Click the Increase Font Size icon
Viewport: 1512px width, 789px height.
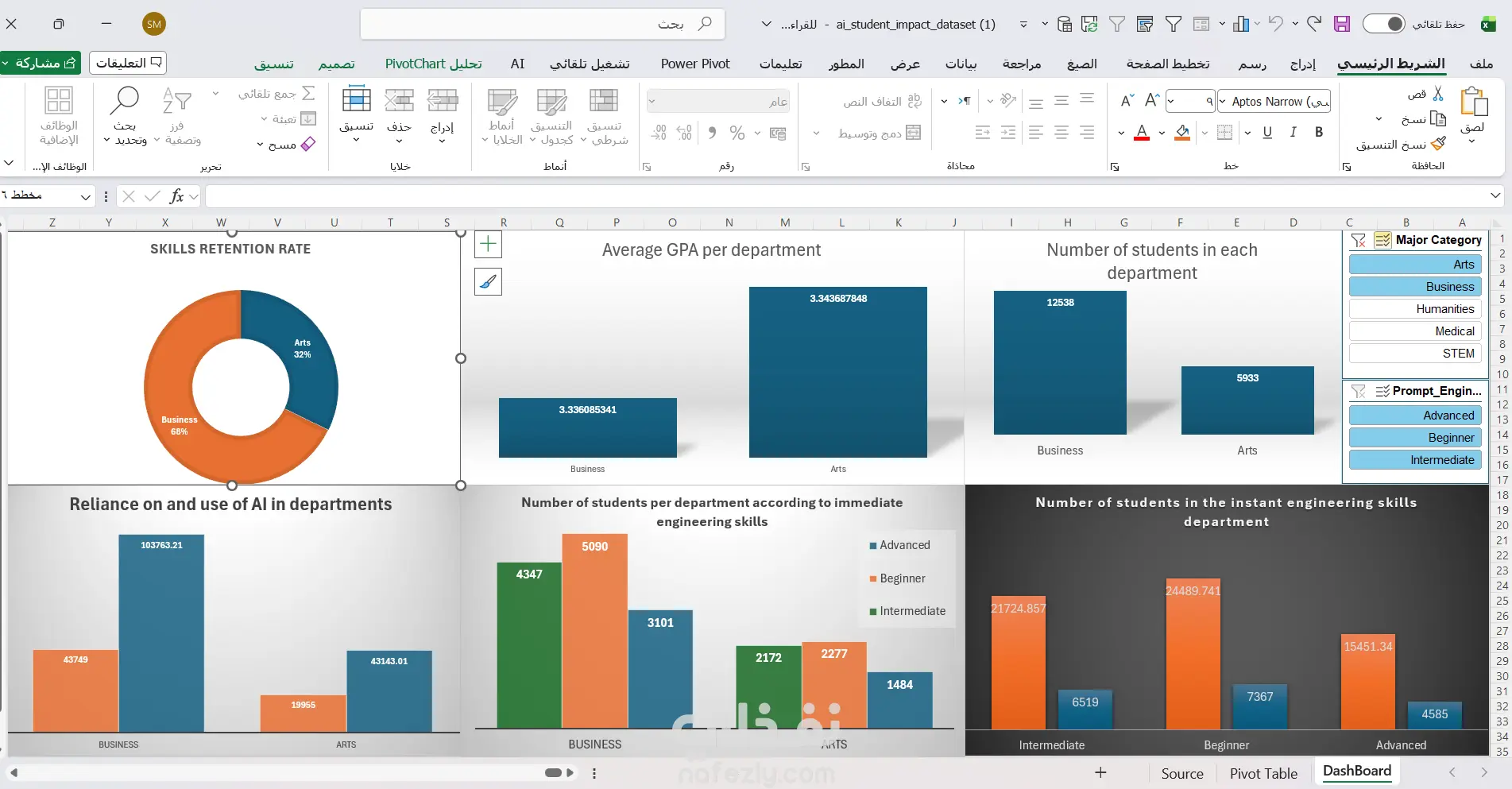coord(1152,101)
